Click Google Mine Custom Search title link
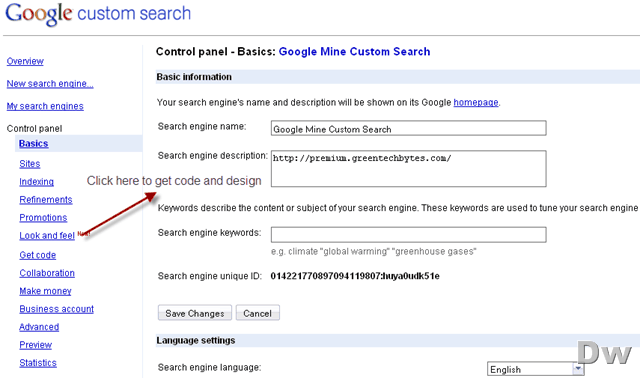 (354, 52)
